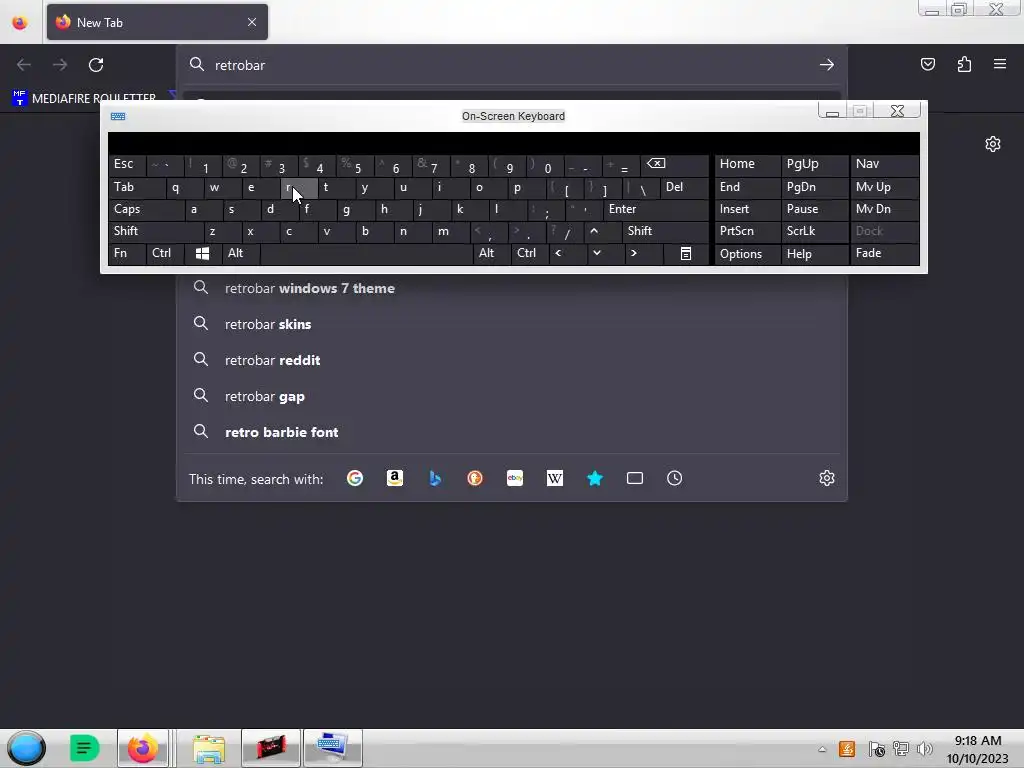Reload the current page
The width and height of the screenshot is (1024, 768).
(x=96, y=65)
